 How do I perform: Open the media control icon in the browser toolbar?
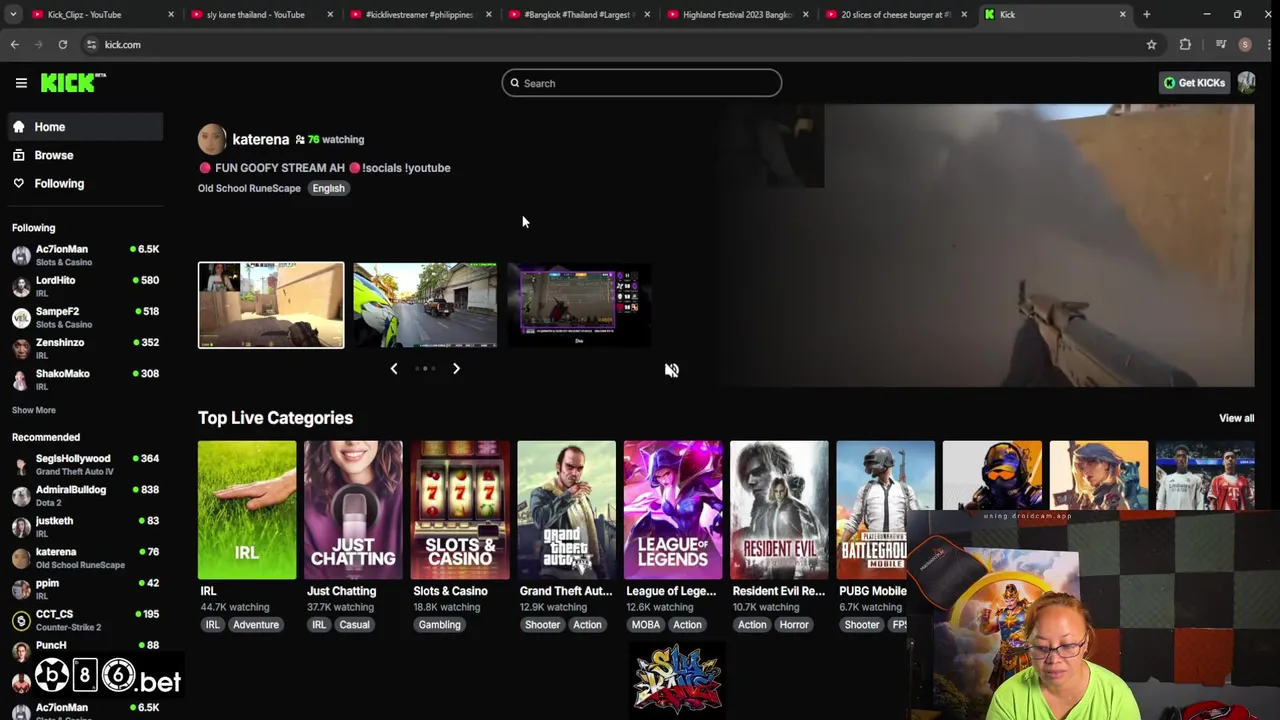(1221, 44)
